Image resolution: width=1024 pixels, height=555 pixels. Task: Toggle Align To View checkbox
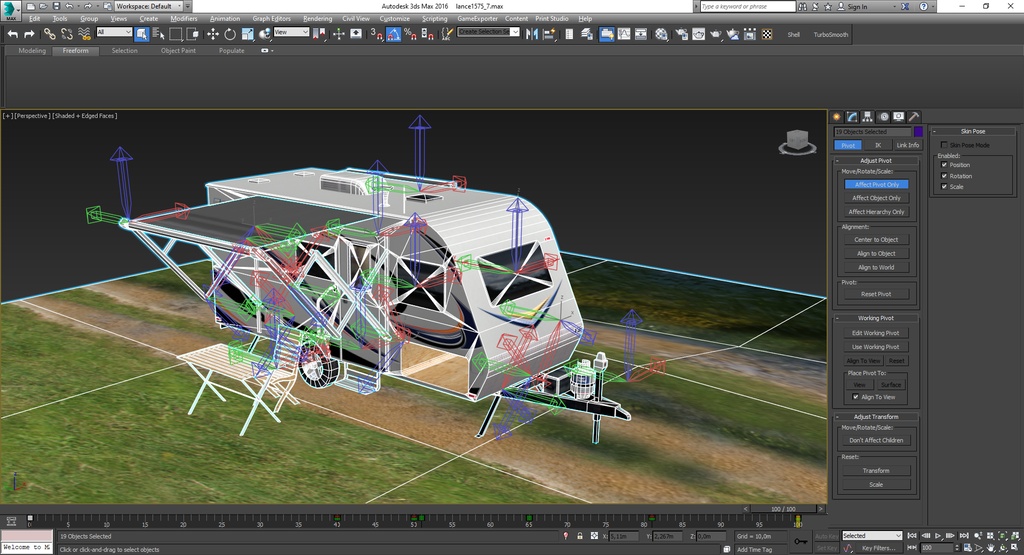point(856,397)
